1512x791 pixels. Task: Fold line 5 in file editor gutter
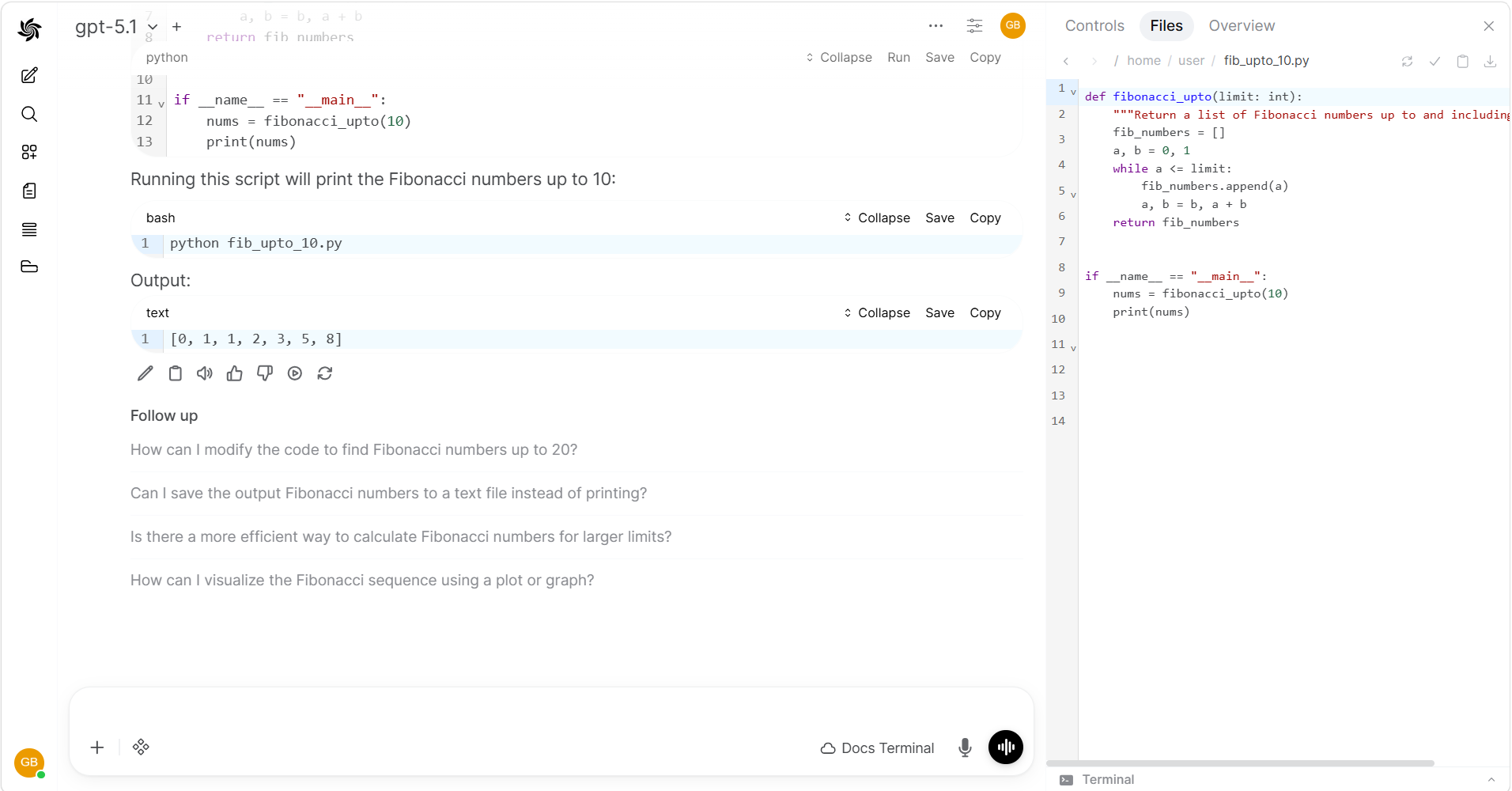point(1073,195)
